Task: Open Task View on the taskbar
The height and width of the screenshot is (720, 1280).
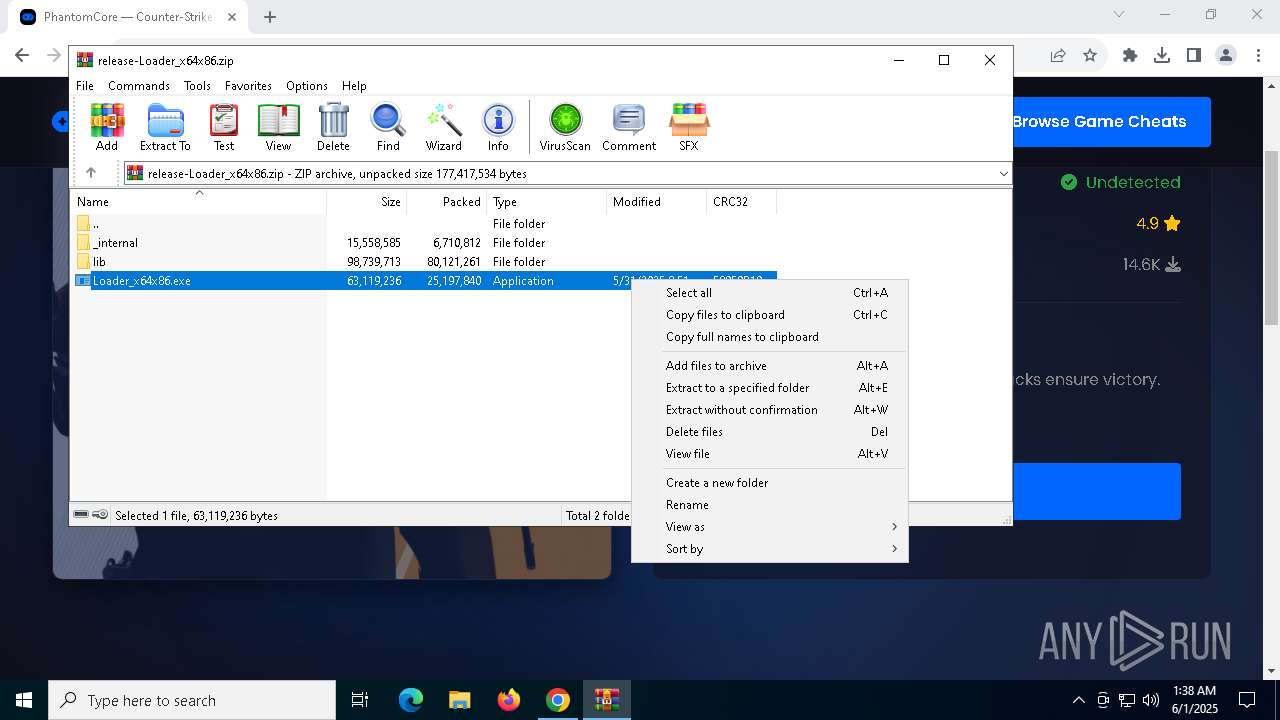Action: click(360, 700)
